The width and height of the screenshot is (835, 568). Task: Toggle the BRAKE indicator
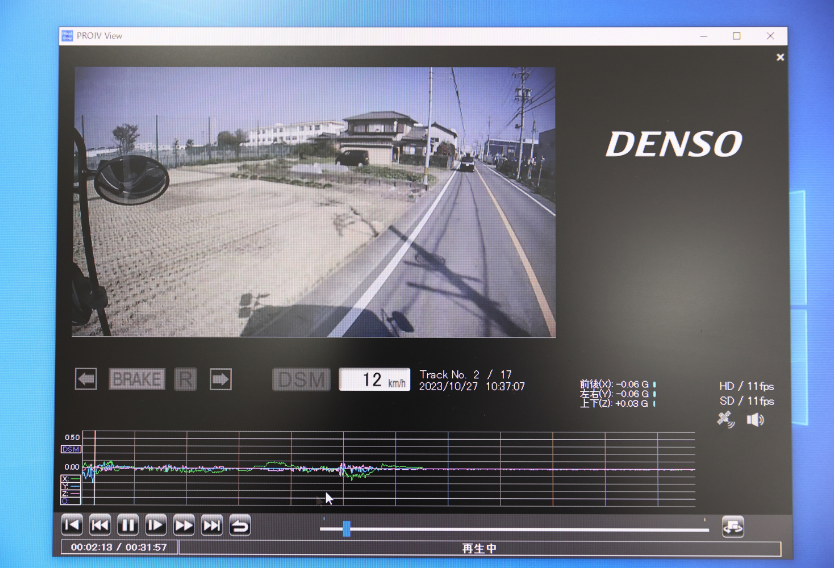pyautogui.click(x=137, y=379)
